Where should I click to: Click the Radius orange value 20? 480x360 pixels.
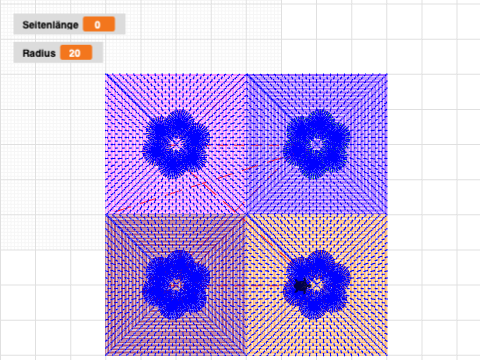tap(76, 53)
